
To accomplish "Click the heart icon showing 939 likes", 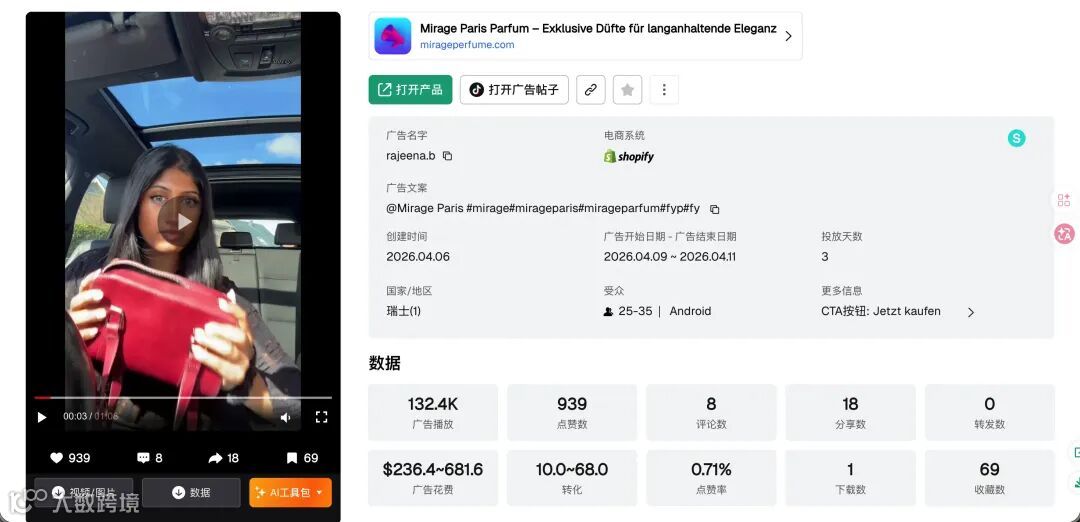I will coord(56,458).
